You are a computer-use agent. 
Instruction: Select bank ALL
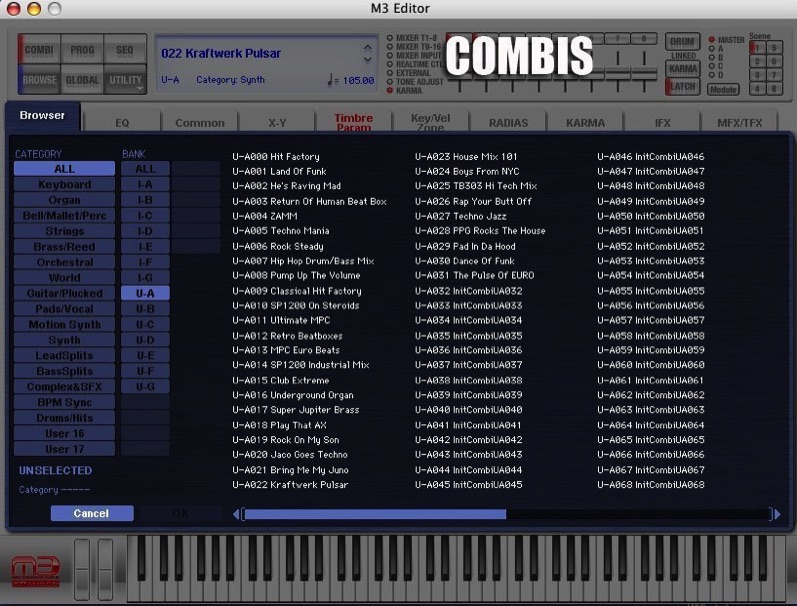145,169
